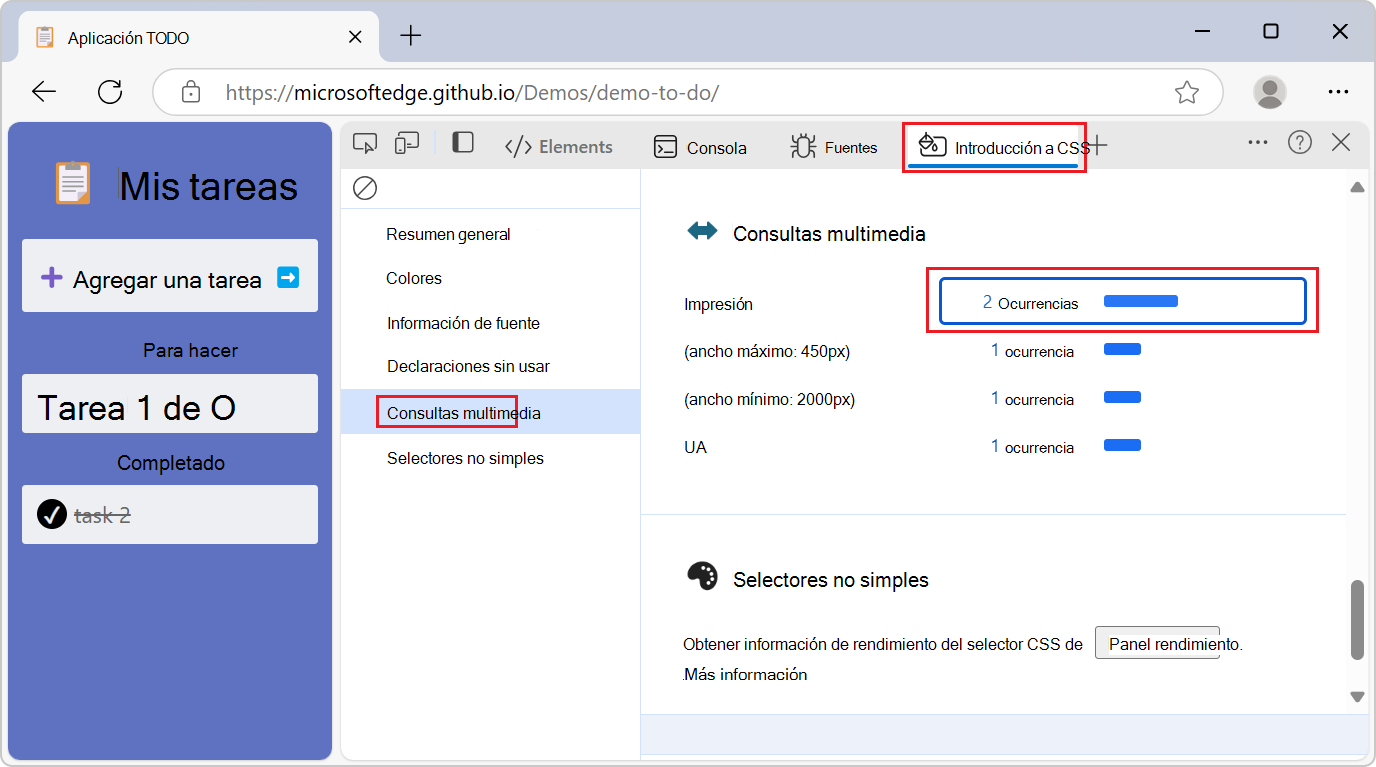Open the browser settings menu with three dots

(x=1339, y=91)
